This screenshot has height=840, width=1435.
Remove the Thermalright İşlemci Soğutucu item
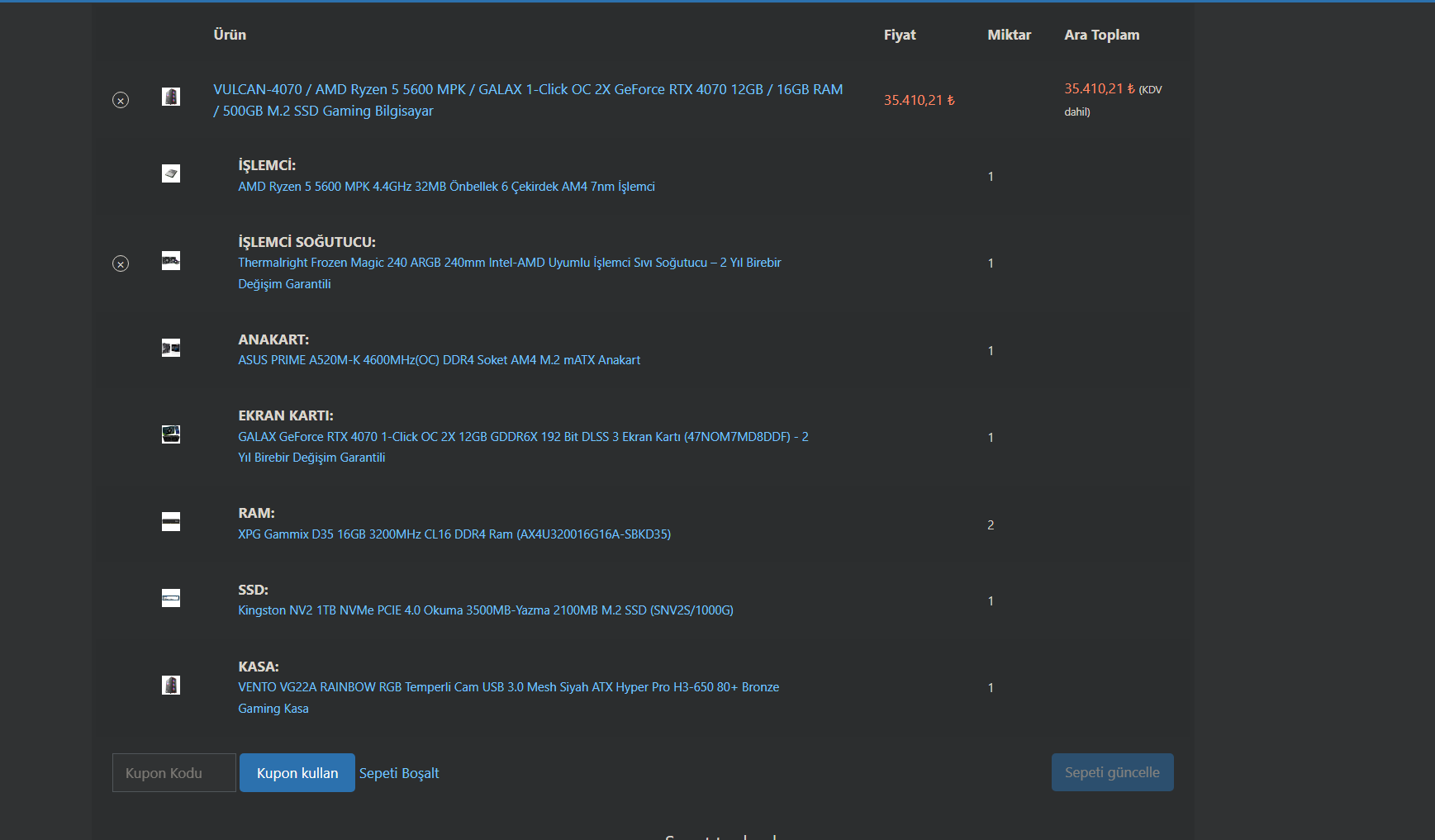coord(121,263)
